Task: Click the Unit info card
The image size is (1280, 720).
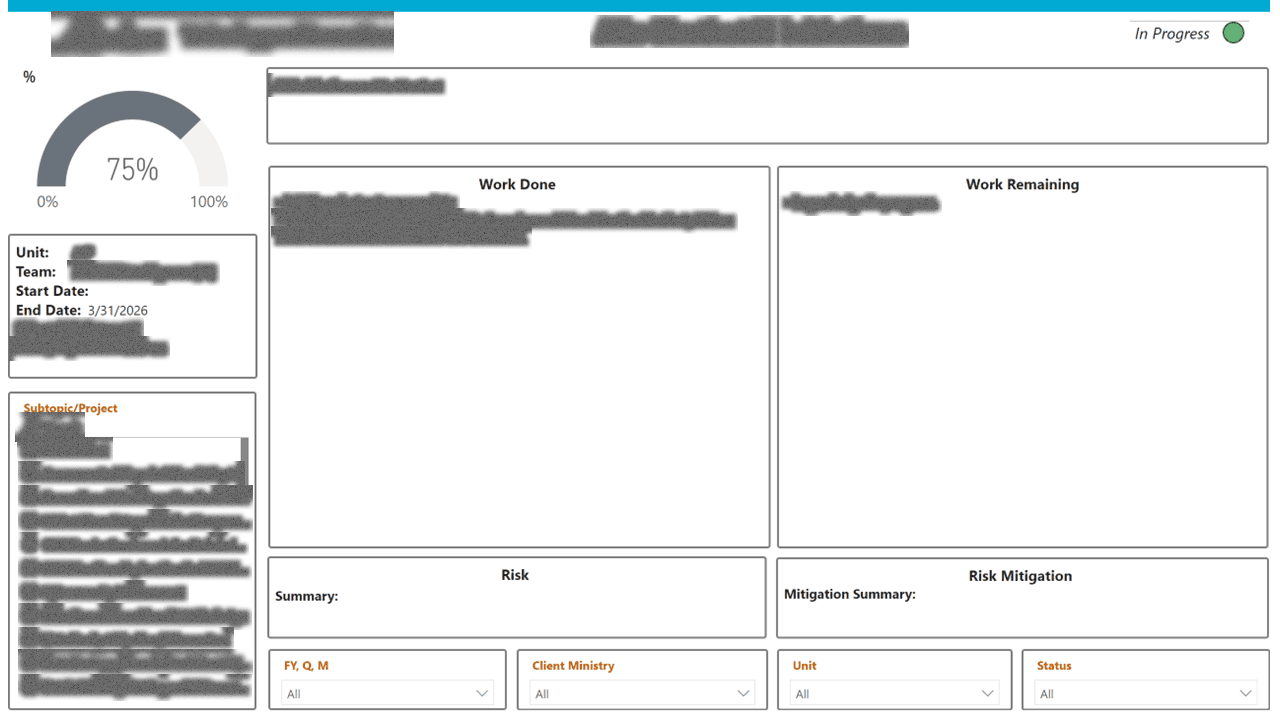Action: tap(132, 305)
